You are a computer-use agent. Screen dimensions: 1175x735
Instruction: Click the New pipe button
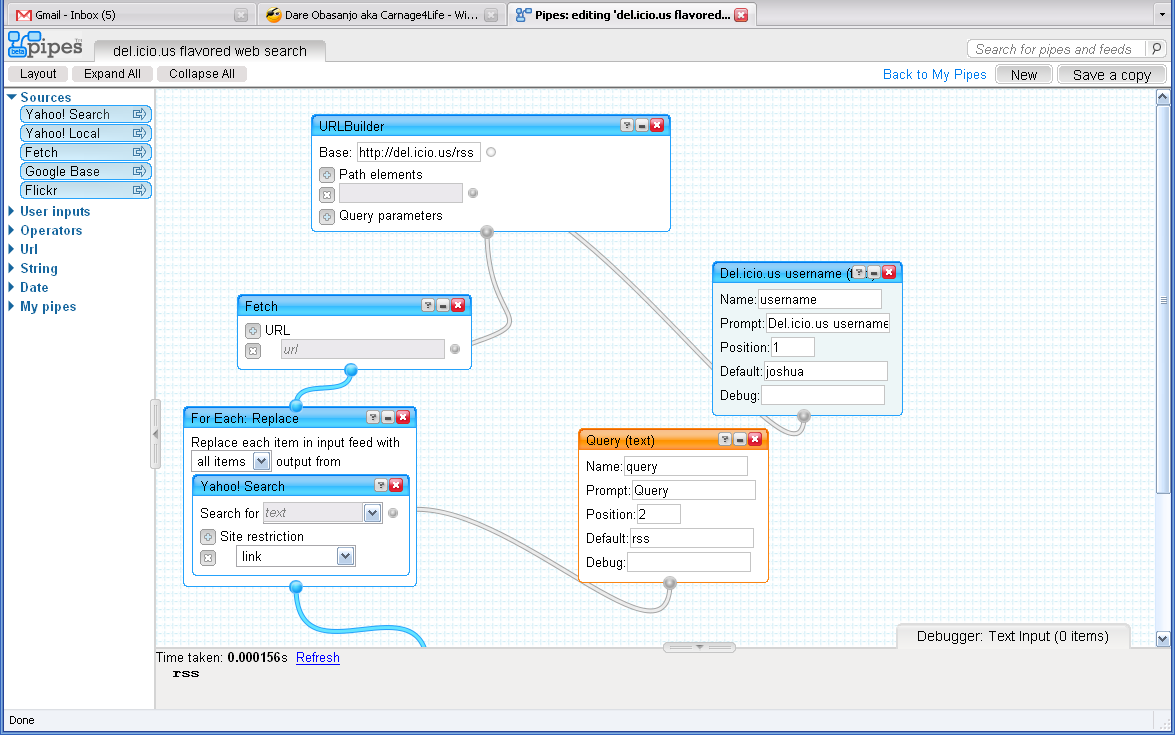1024,75
